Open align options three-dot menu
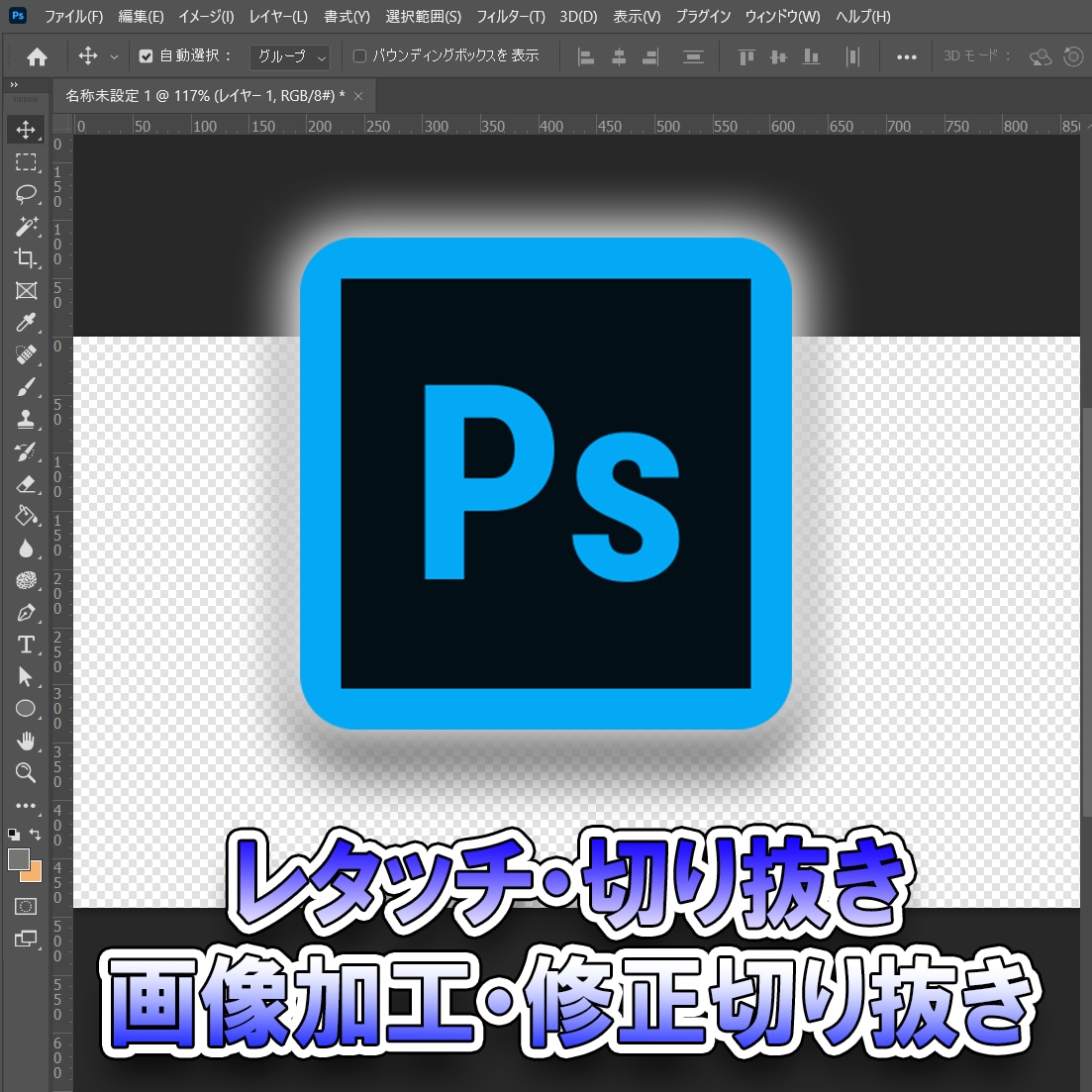 pos(906,57)
